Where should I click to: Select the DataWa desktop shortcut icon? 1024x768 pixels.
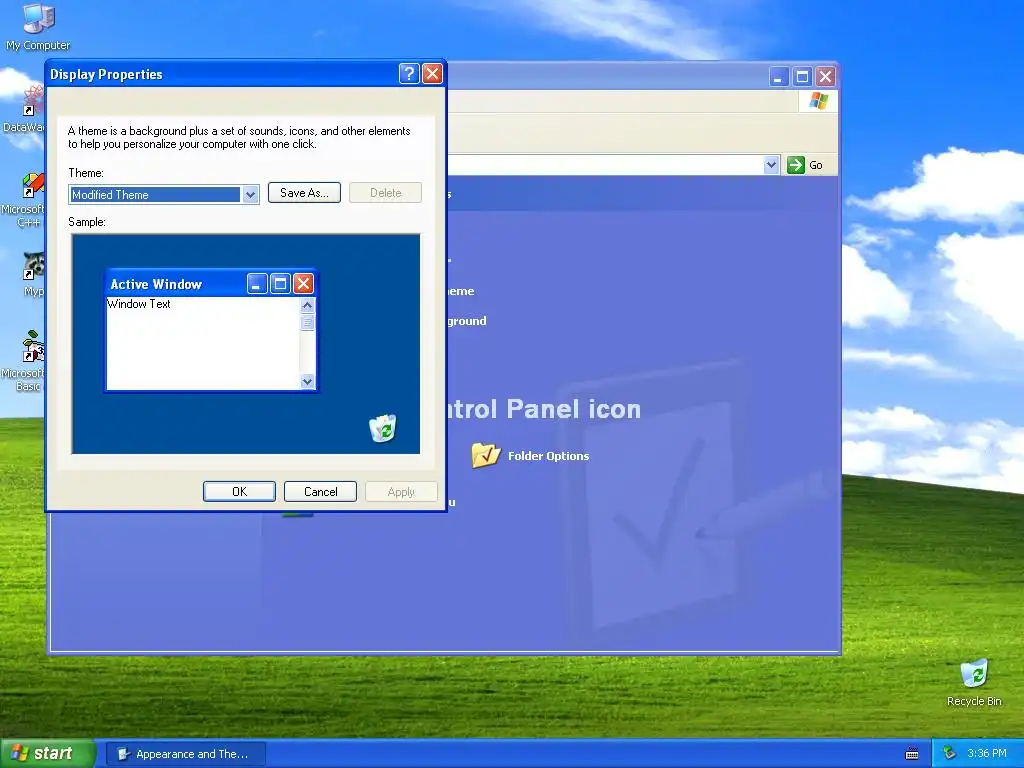click(26, 110)
